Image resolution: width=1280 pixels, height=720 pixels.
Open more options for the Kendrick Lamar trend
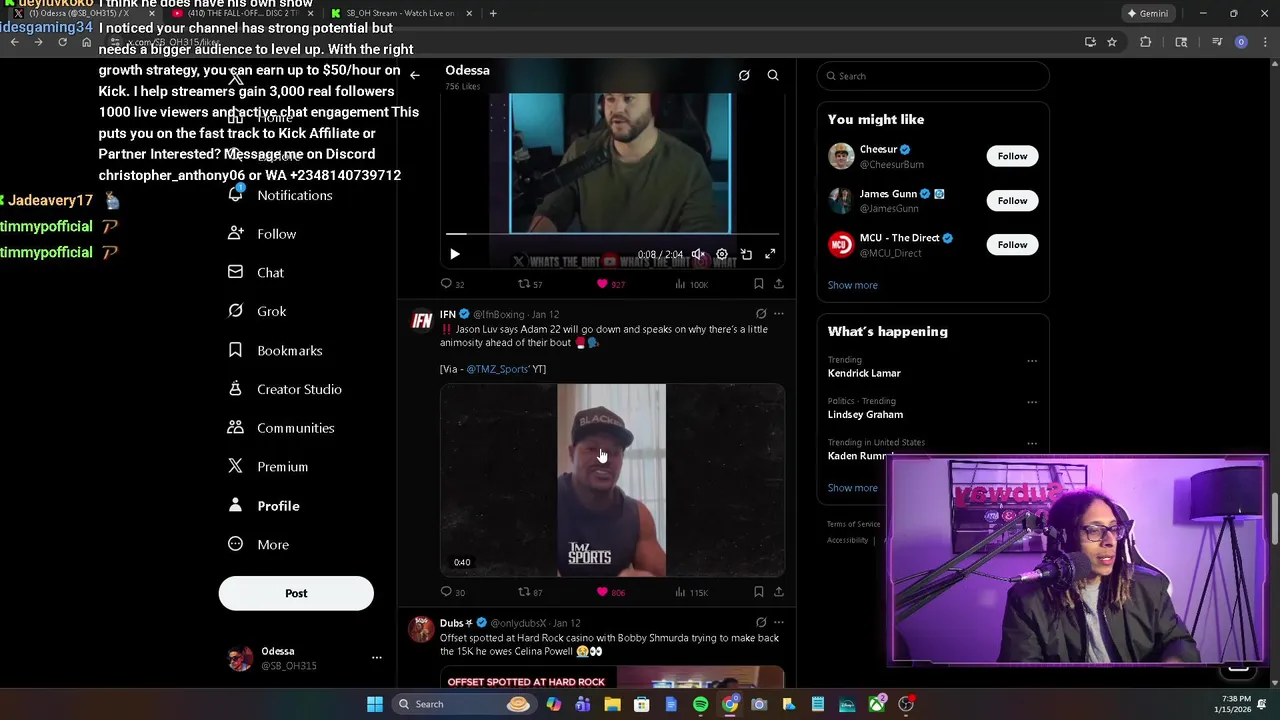1032,361
